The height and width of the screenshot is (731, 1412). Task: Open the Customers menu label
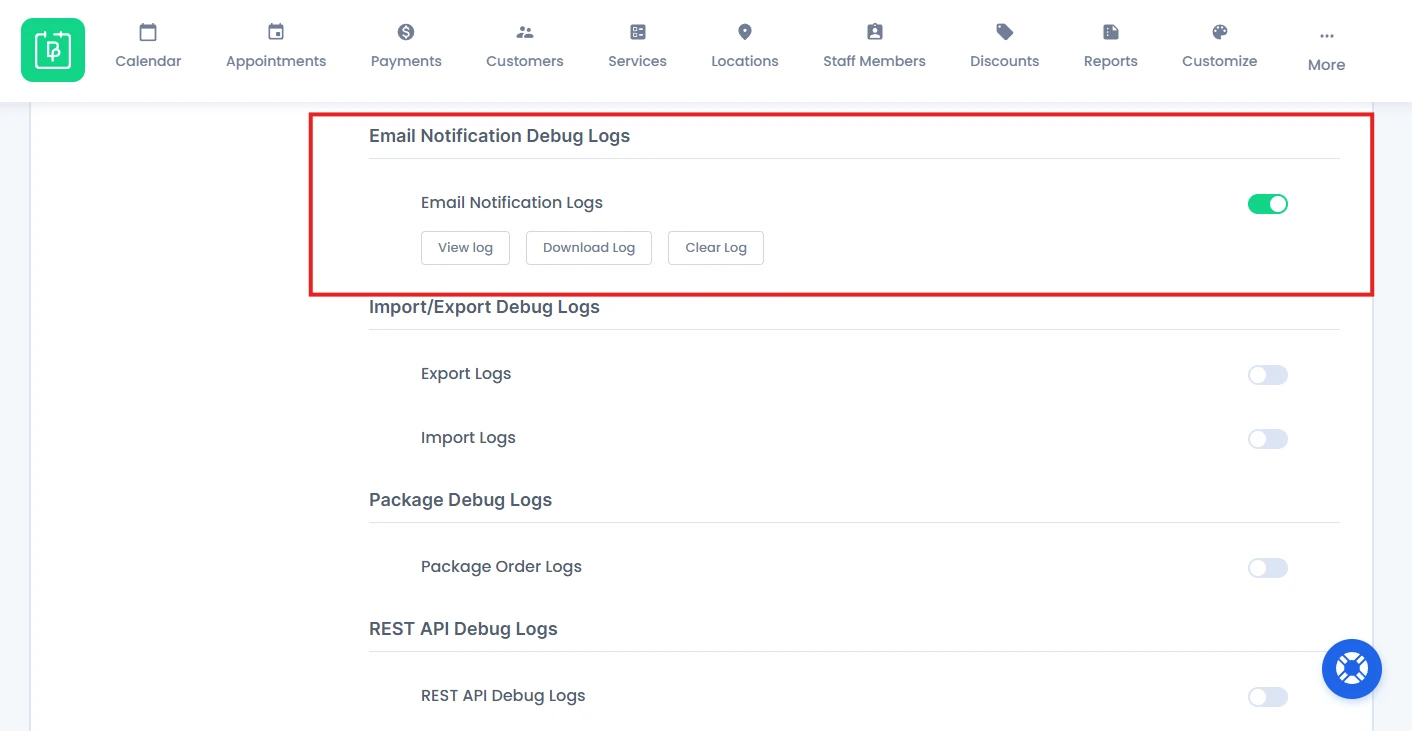[x=525, y=61]
